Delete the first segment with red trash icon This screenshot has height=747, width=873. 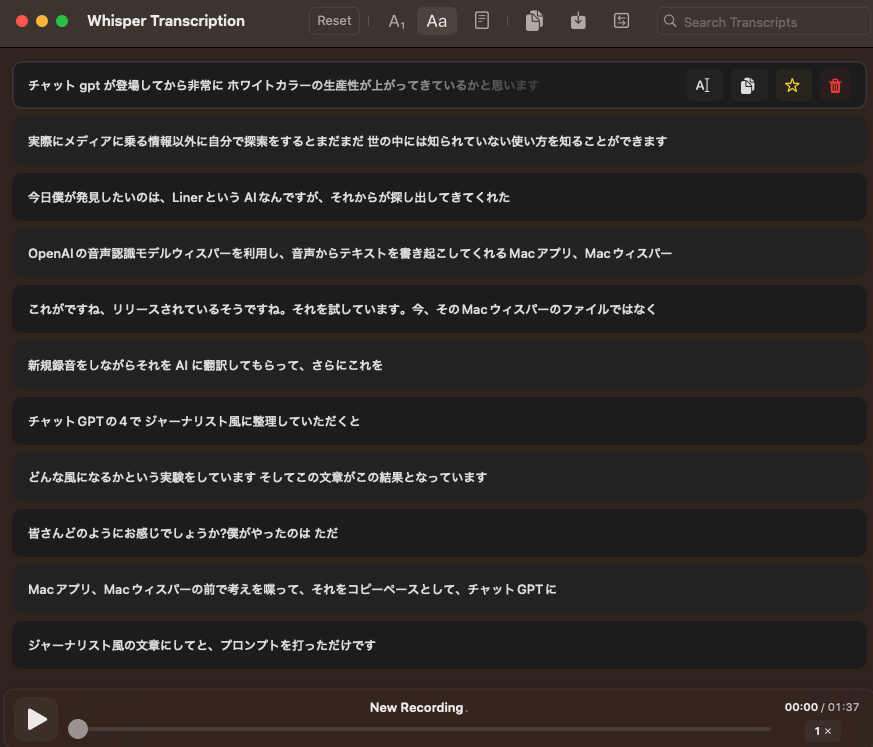pyautogui.click(x=836, y=86)
